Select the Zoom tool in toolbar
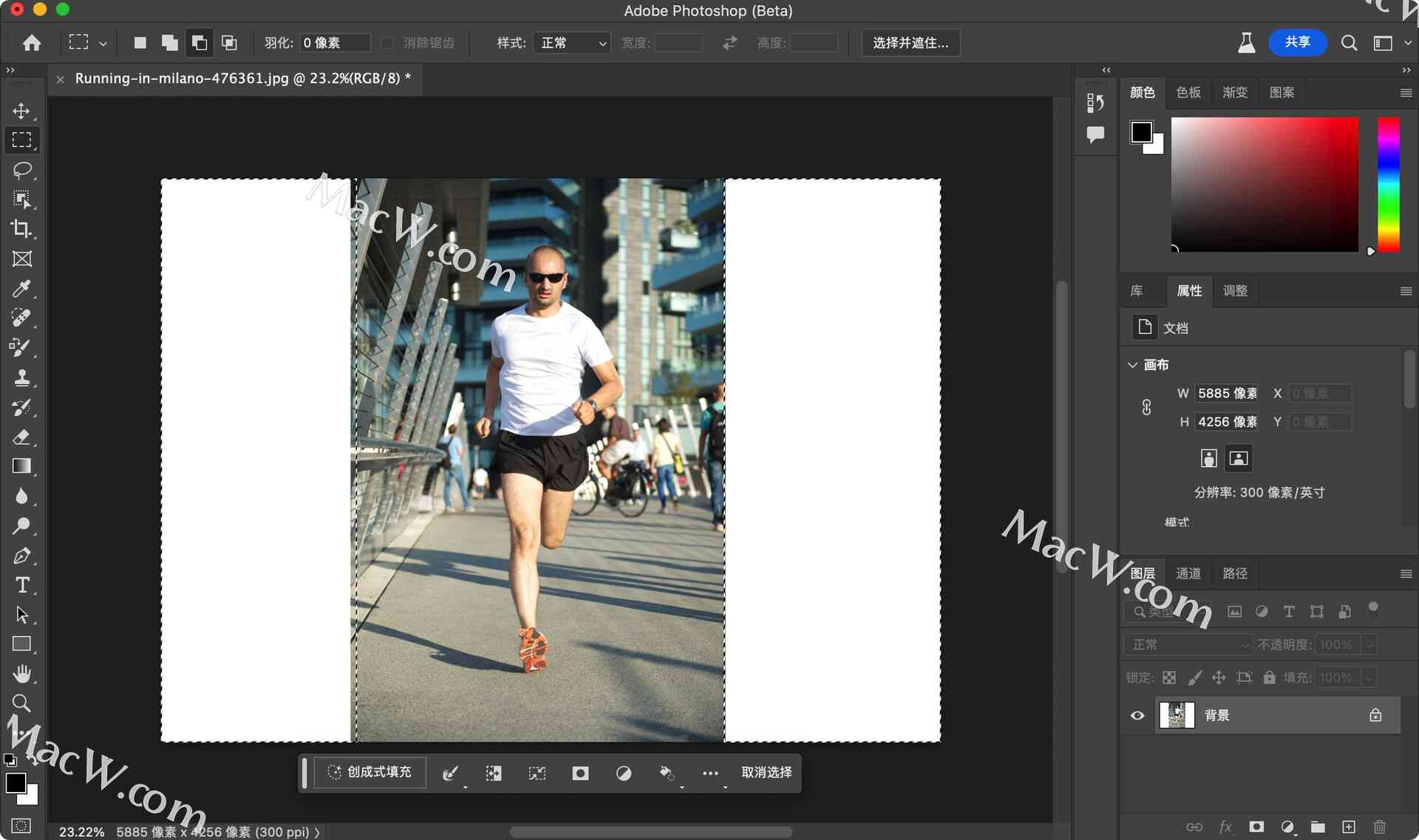The width and height of the screenshot is (1419, 840). pos(21,703)
